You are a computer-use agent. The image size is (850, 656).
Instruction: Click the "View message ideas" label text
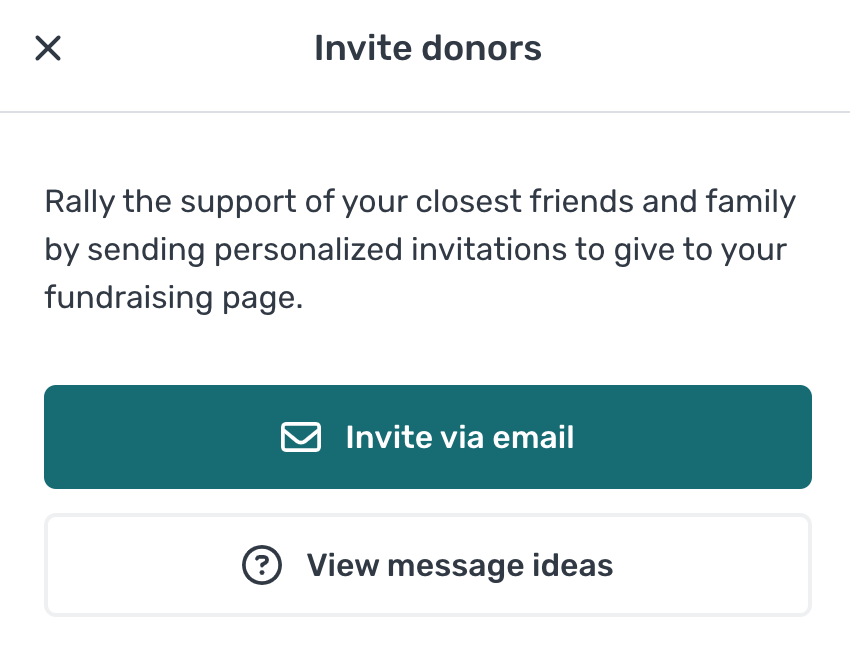pos(459,565)
